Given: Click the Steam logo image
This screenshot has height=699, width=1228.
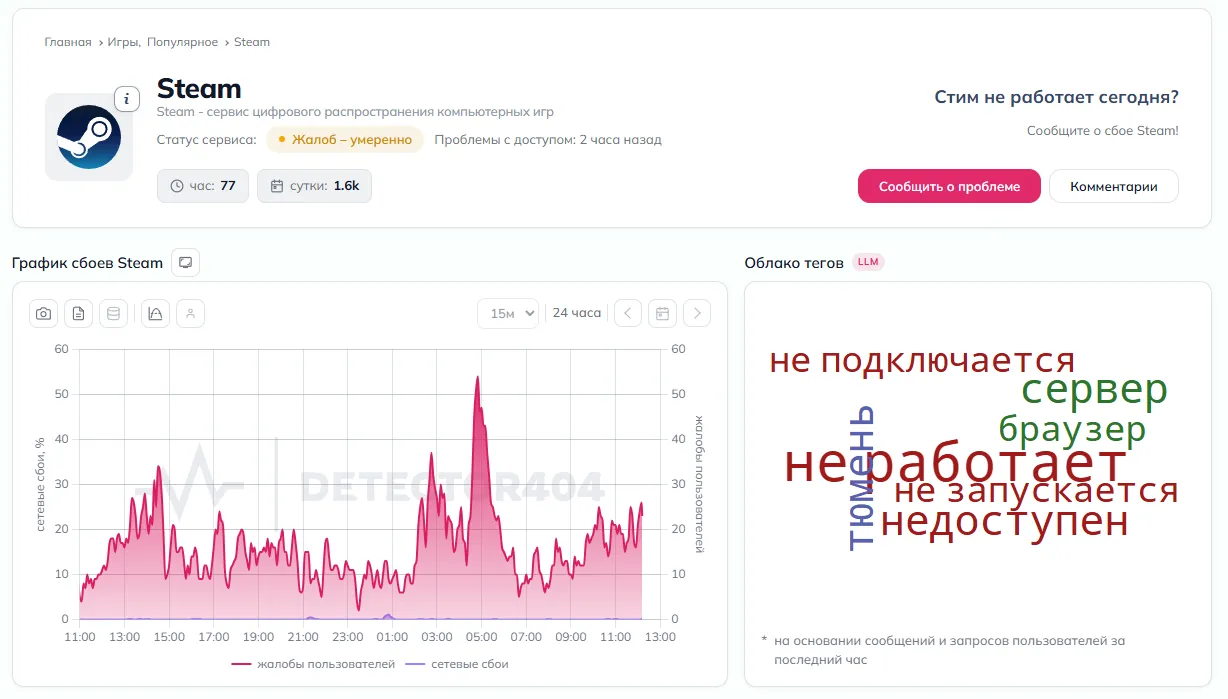Looking at the screenshot, I should coord(89,137).
